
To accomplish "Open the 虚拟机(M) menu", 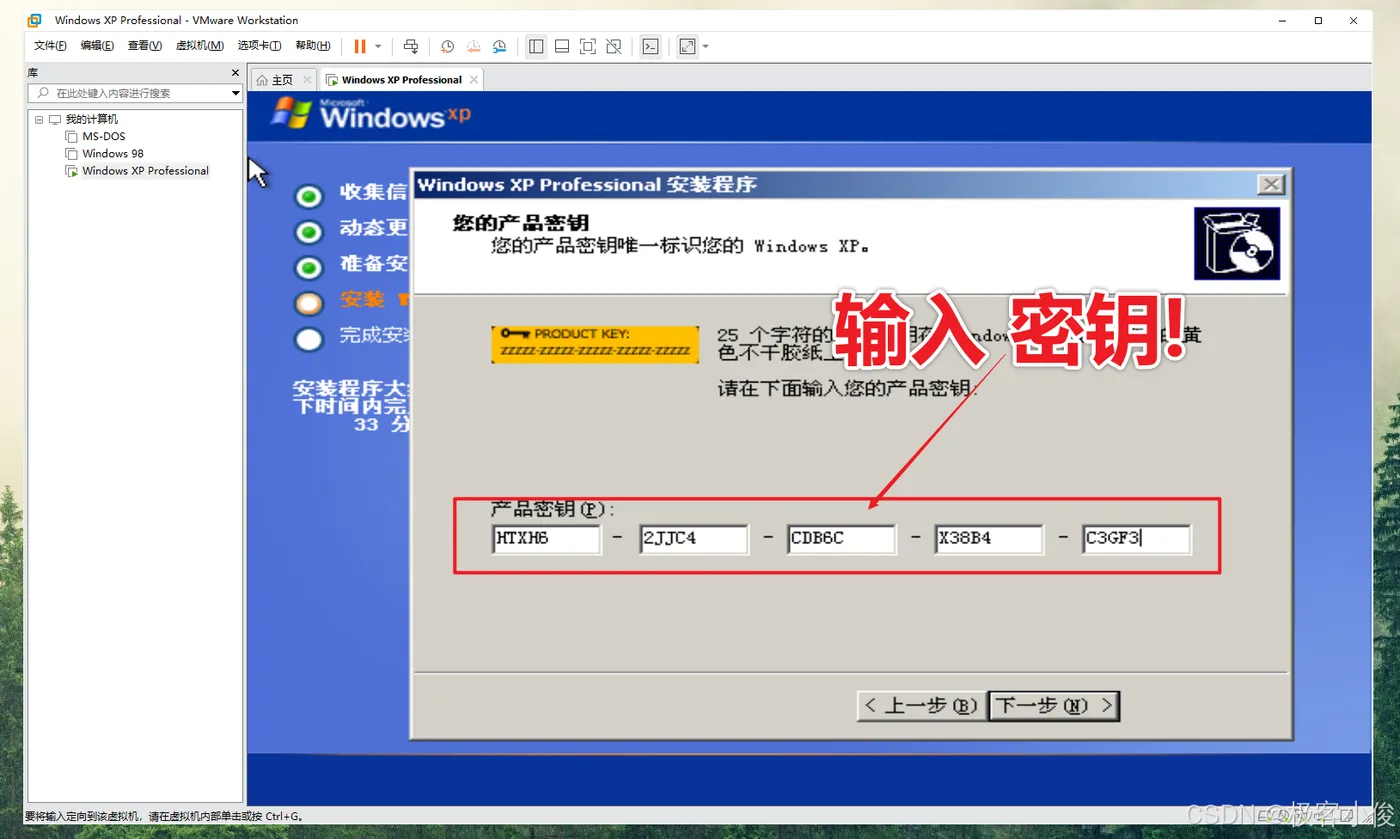I will tap(200, 46).
